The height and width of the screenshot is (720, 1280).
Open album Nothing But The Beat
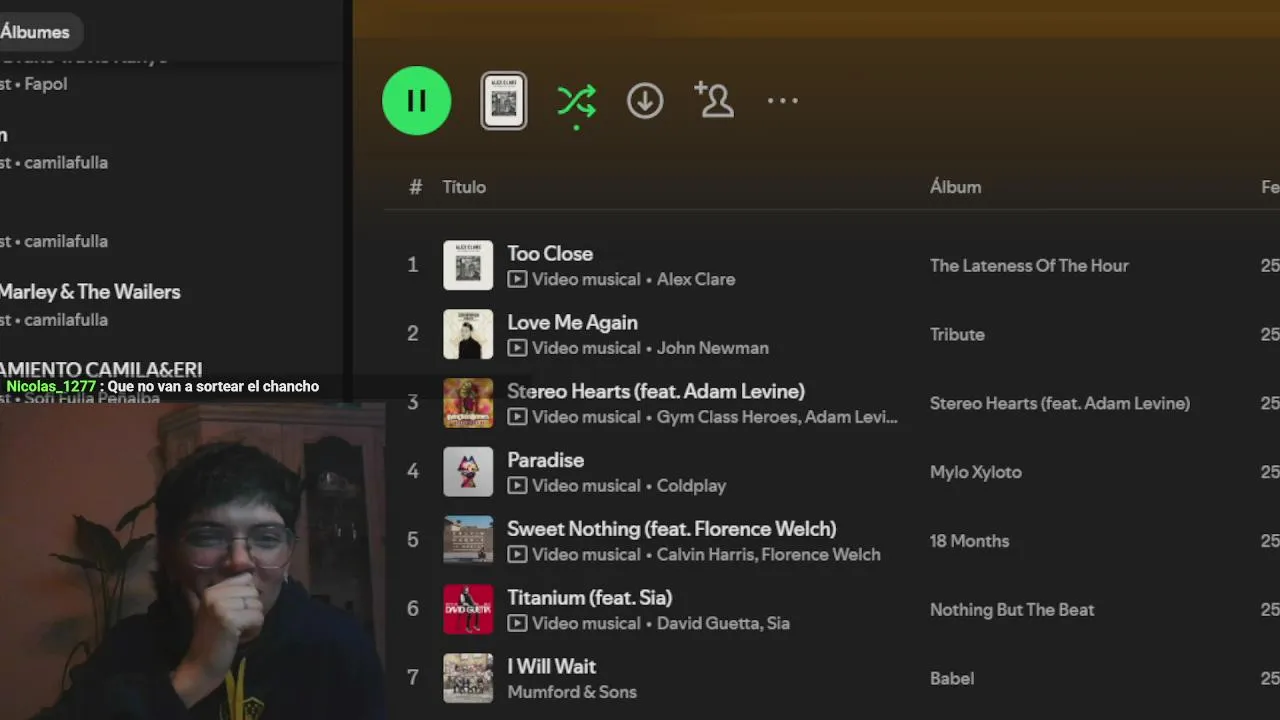1012,610
